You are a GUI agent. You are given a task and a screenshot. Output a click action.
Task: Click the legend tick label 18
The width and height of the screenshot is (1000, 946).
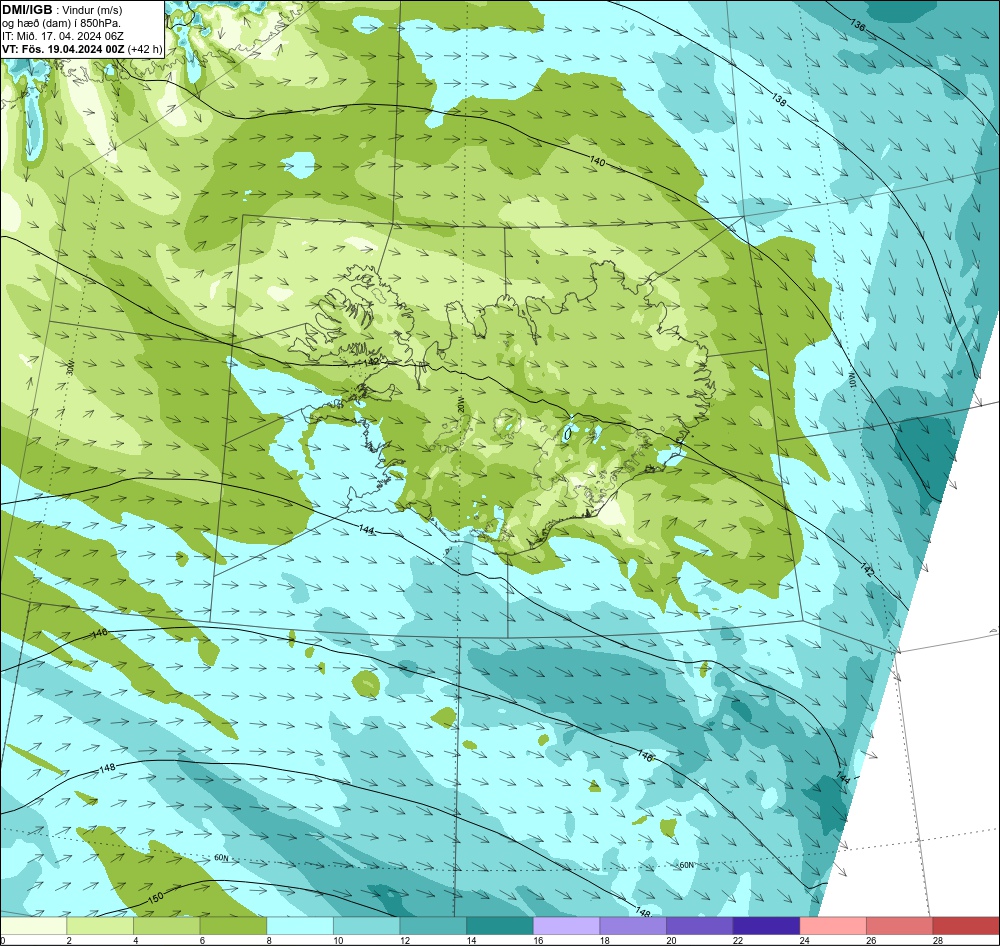pos(605,940)
